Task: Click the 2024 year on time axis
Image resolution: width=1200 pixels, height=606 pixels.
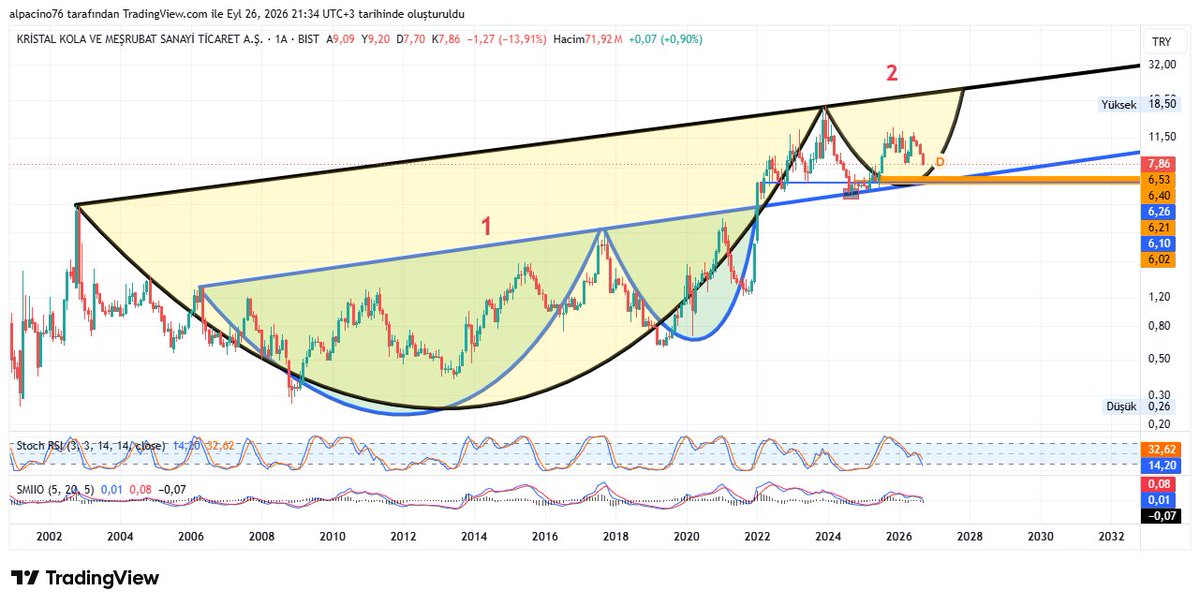Action: (x=827, y=537)
